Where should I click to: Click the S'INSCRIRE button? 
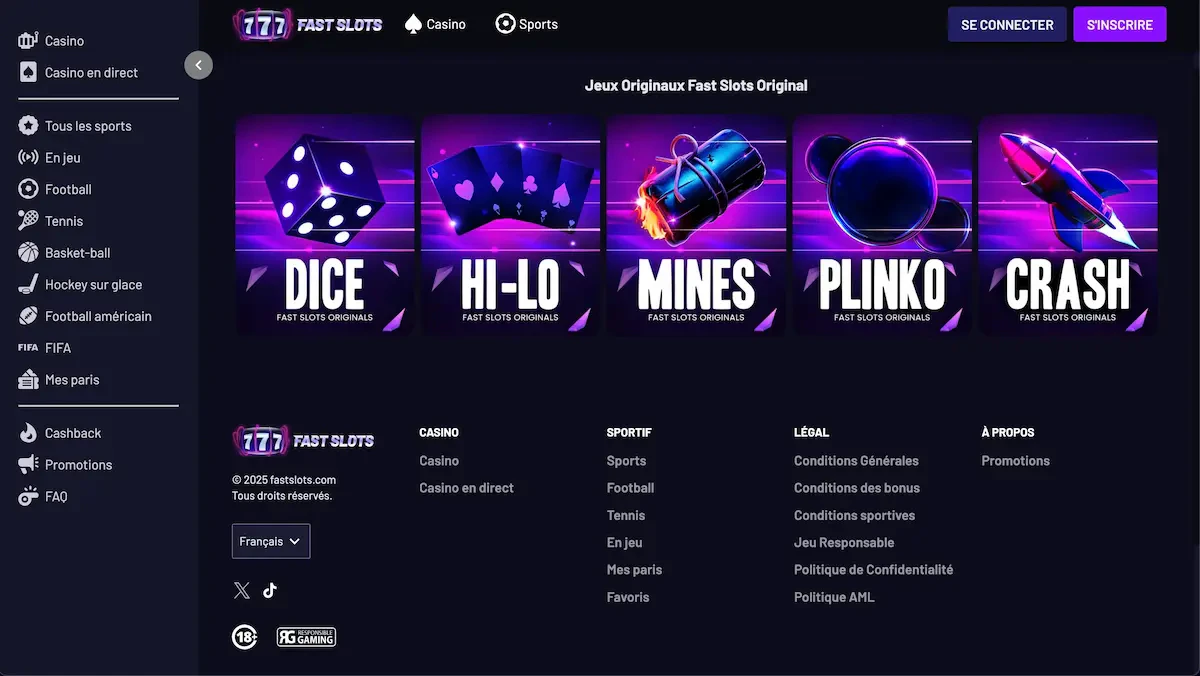tap(1120, 23)
